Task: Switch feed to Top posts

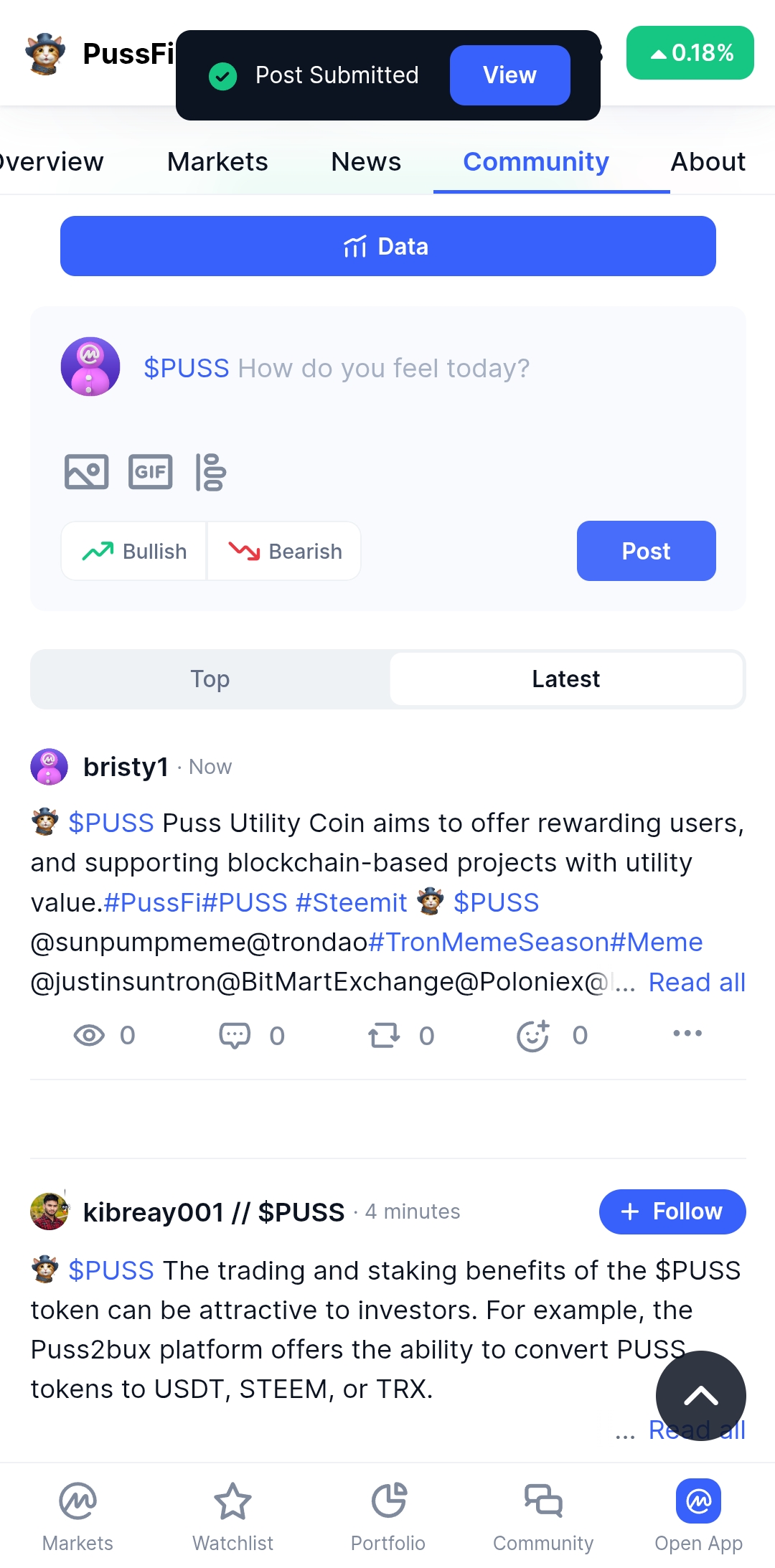Action: [x=210, y=679]
